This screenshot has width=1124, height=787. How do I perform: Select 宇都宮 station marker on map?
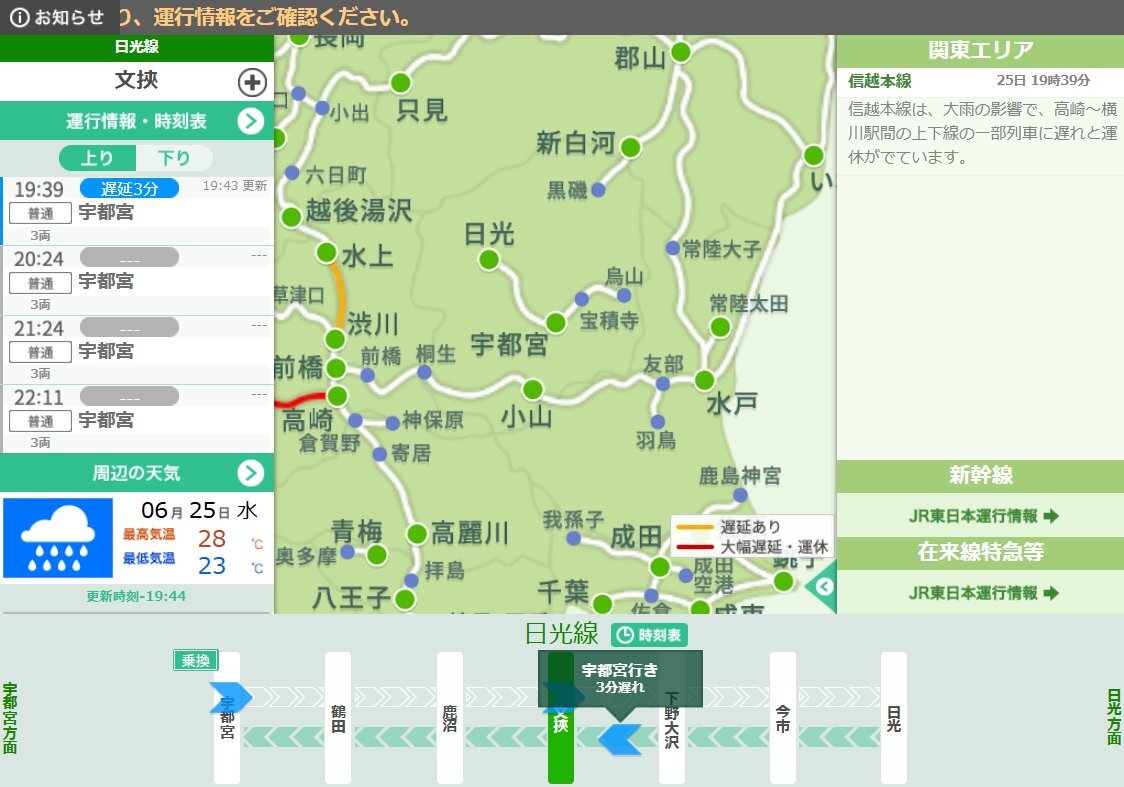(556, 323)
